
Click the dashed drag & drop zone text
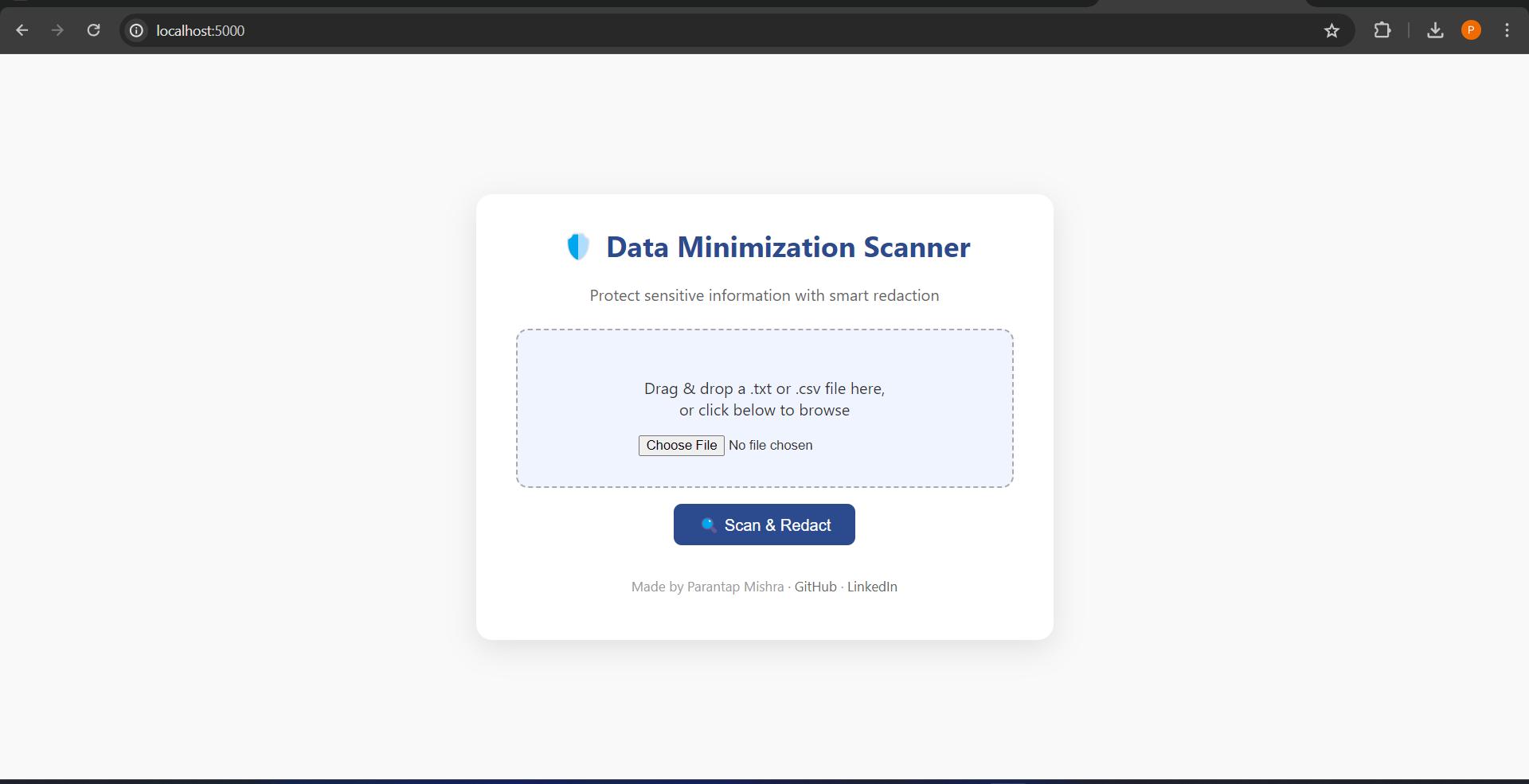coord(764,399)
